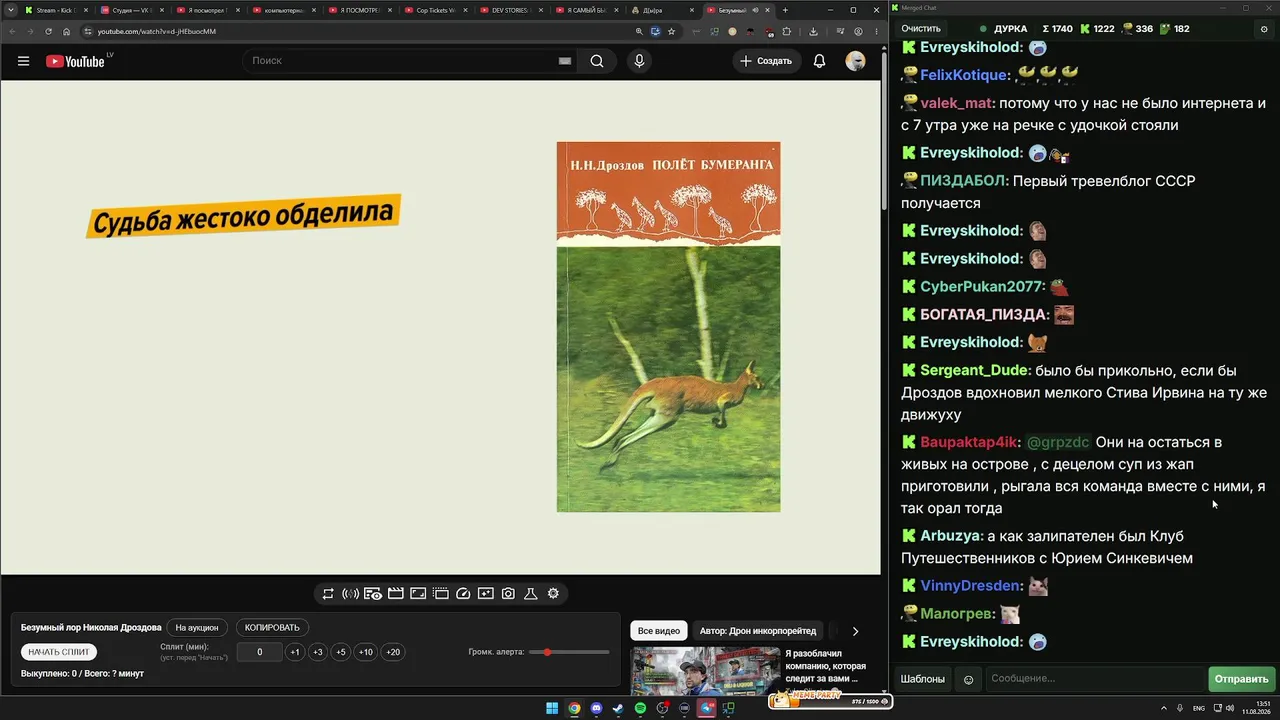Switch to the Stream - Kick tab

click(x=57, y=10)
